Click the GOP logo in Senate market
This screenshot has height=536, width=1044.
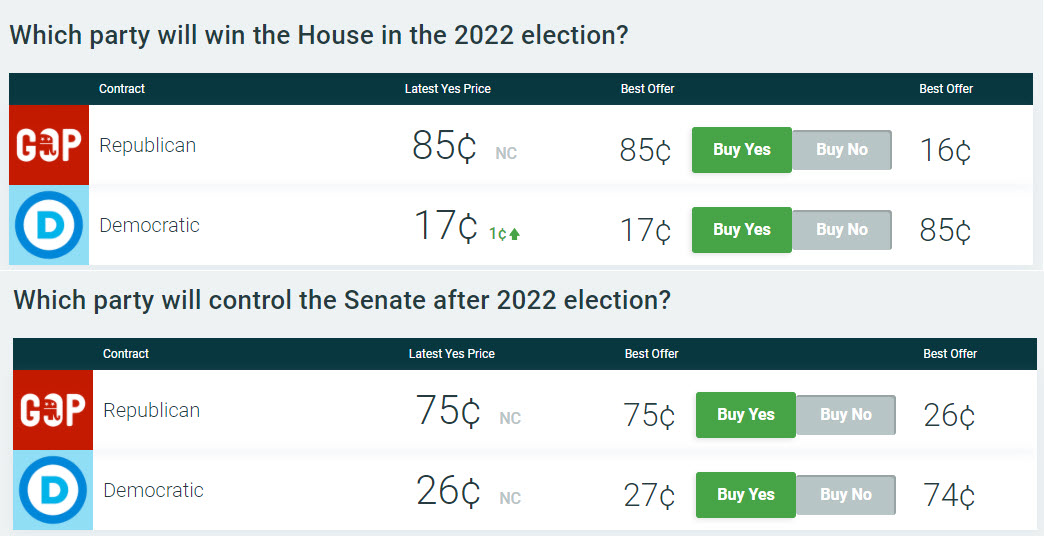(x=53, y=409)
